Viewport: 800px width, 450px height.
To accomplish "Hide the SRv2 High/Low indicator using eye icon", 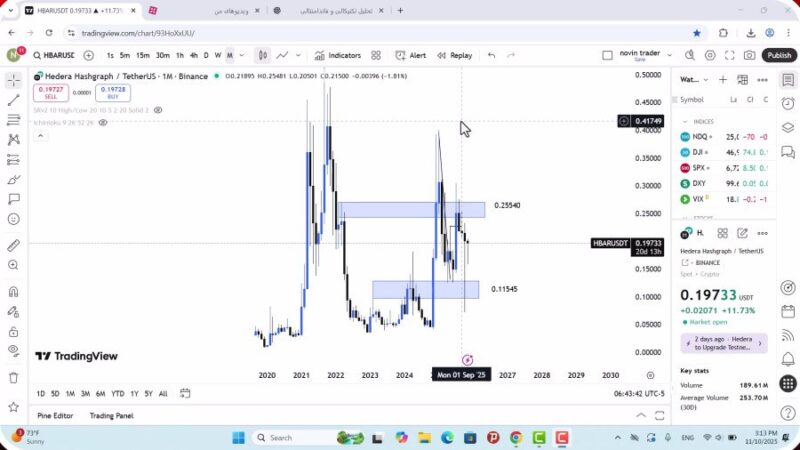I will [x=158, y=110].
